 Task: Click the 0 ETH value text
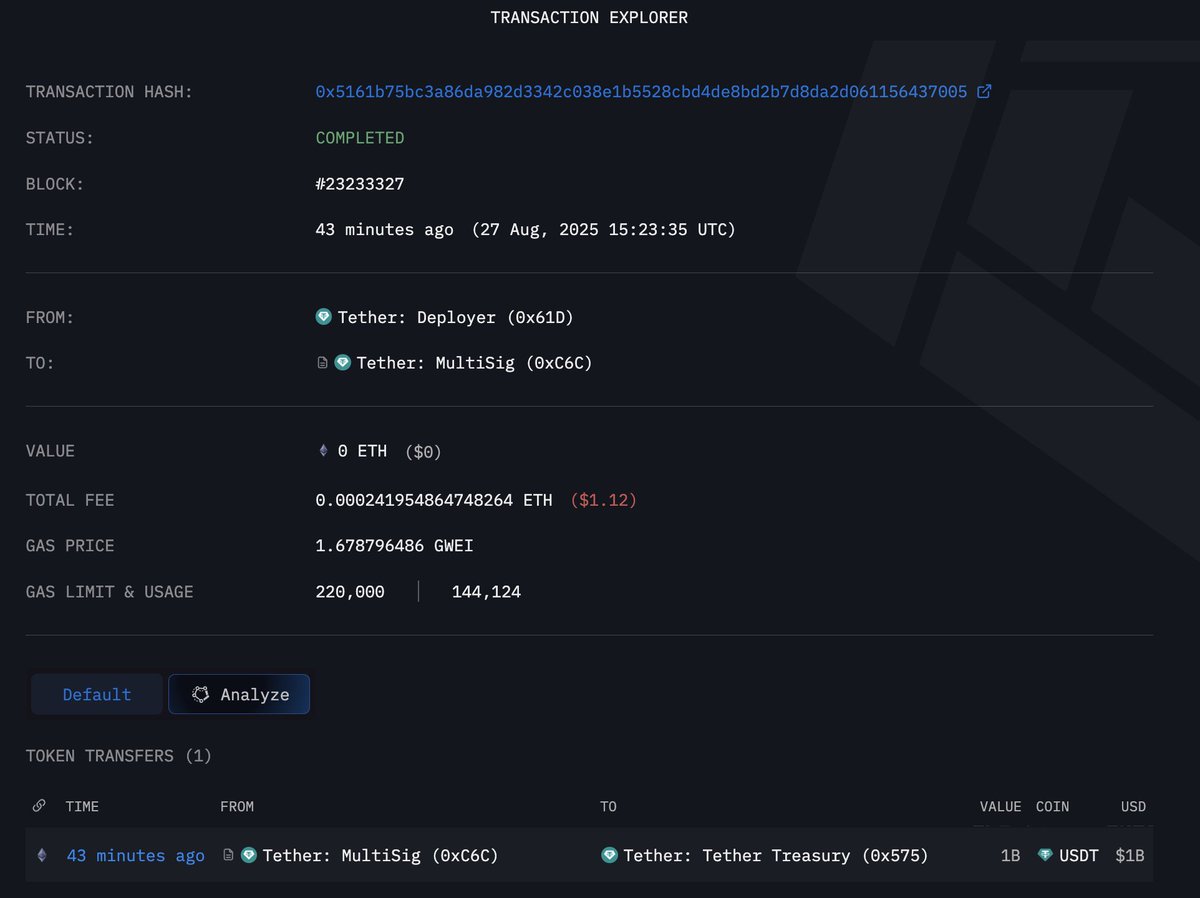tap(362, 452)
